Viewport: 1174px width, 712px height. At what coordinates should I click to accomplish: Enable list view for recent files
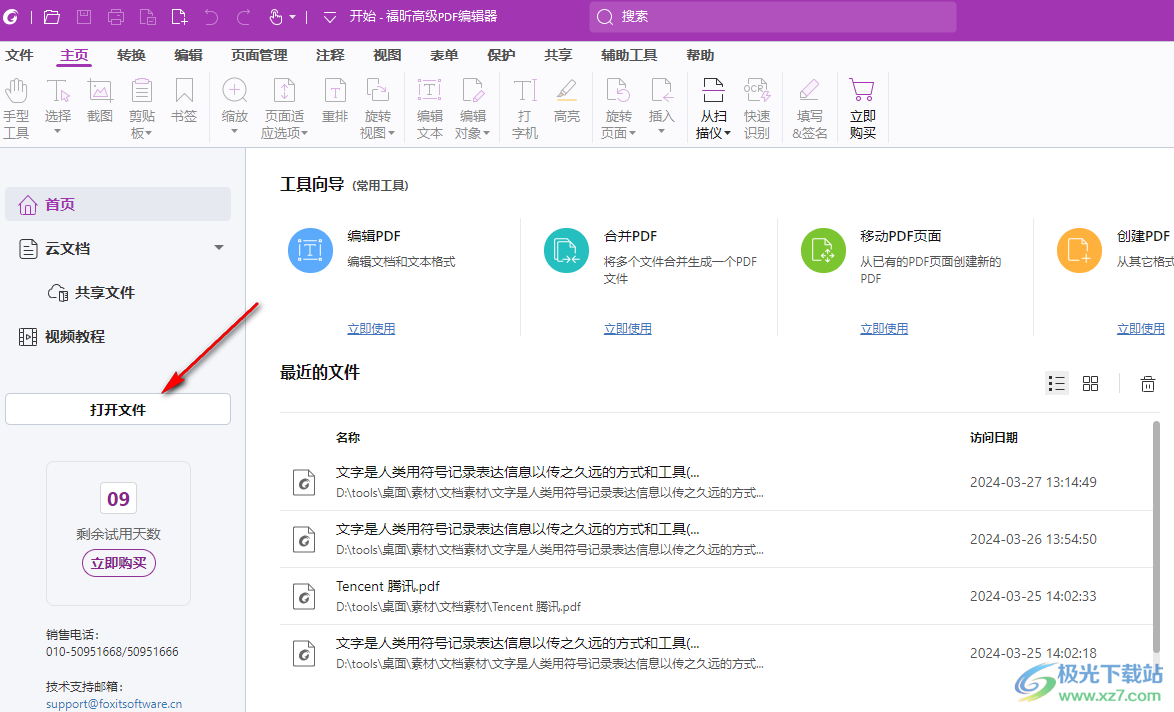(1056, 383)
